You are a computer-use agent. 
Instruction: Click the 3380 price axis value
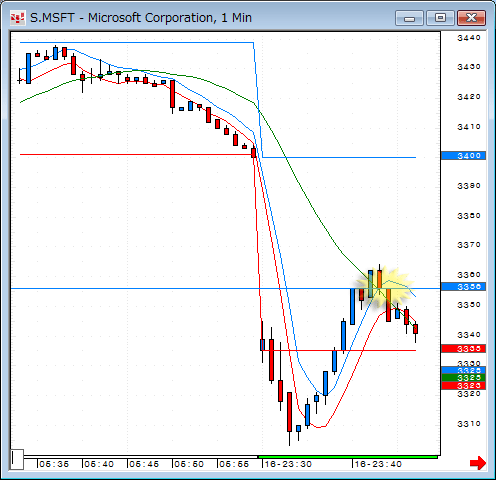click(469, 216)
